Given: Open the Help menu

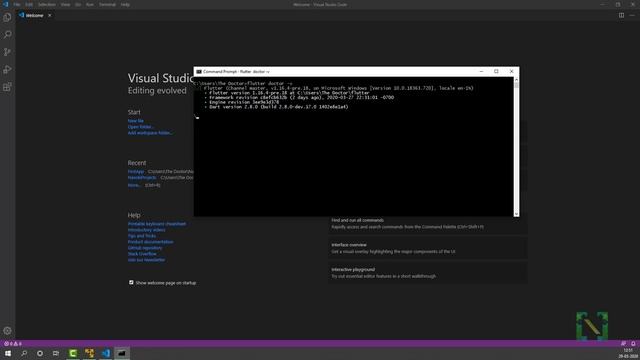Looking at the screenshot, I should click(125, 4).
